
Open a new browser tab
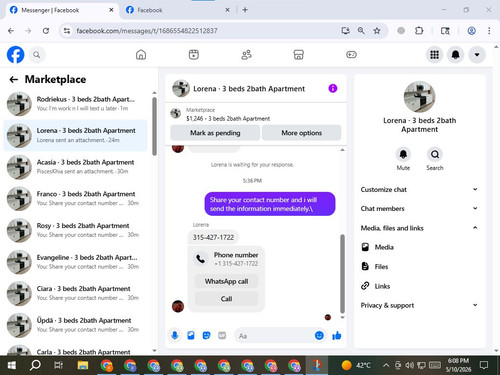[245, 10]
